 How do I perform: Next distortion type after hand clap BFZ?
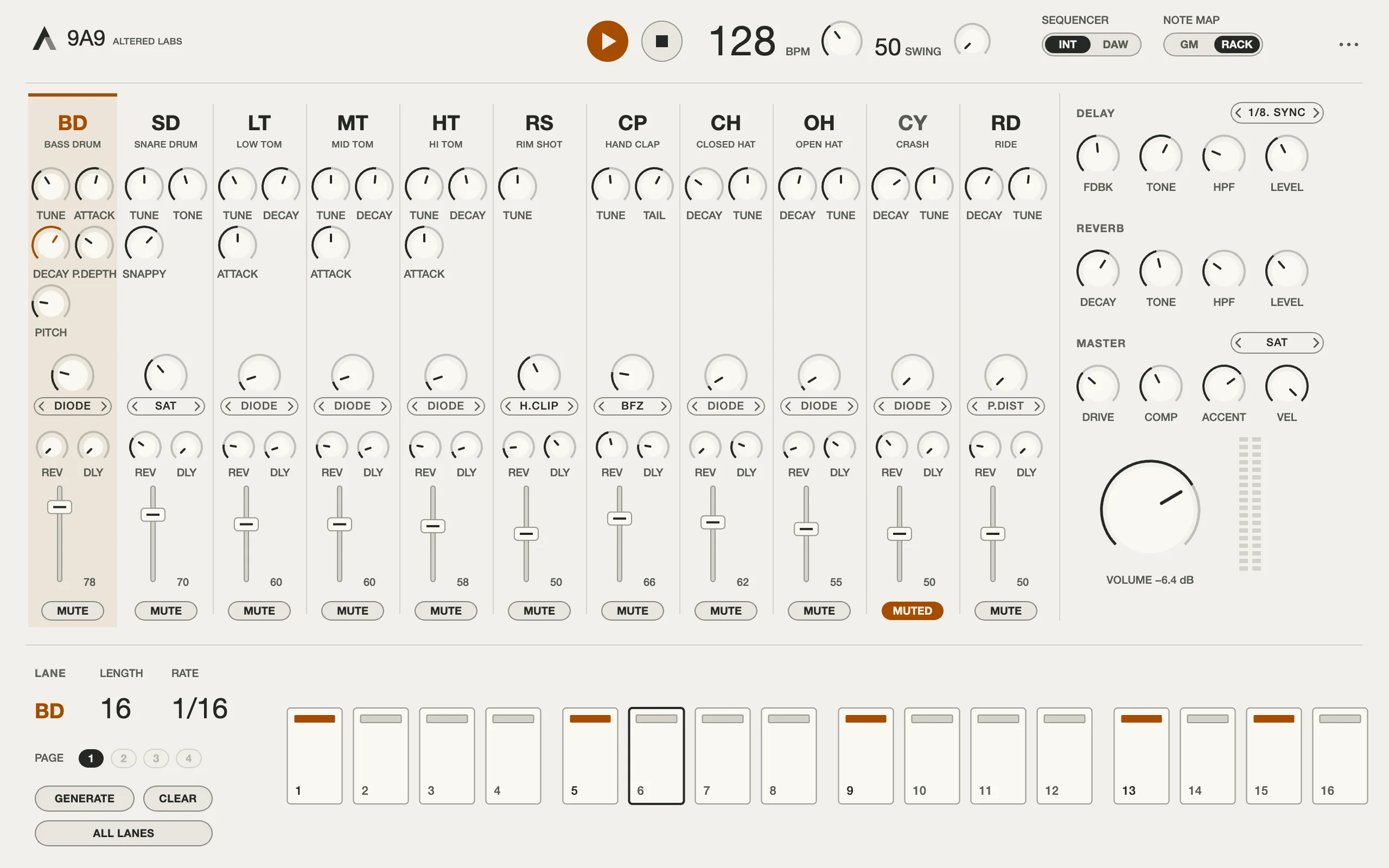(664, 406)
